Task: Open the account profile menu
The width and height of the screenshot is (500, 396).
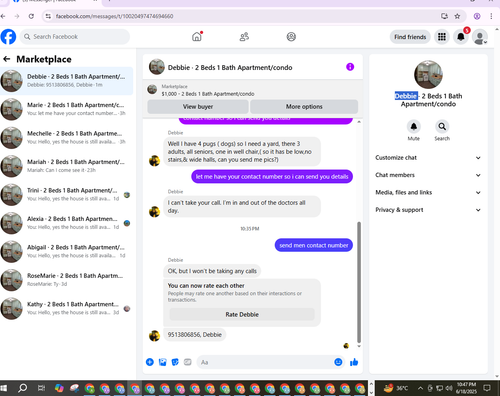Action: pyautogui.click(x=480, y=37)
